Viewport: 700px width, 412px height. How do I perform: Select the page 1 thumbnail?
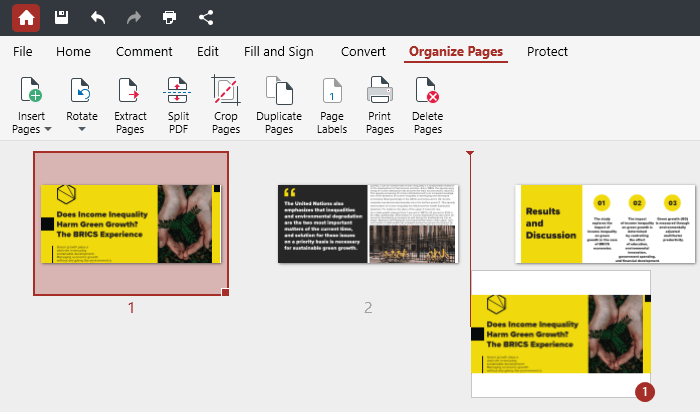point(131,224)
